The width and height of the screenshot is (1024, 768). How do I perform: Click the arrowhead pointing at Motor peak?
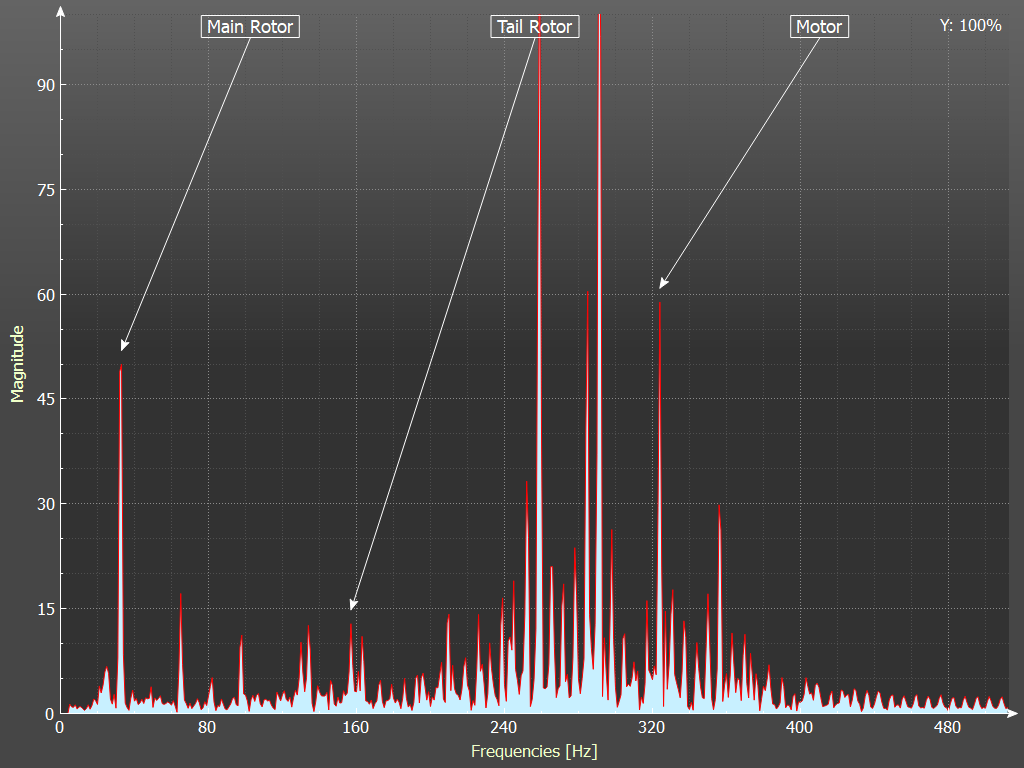[x=662, y=284]
